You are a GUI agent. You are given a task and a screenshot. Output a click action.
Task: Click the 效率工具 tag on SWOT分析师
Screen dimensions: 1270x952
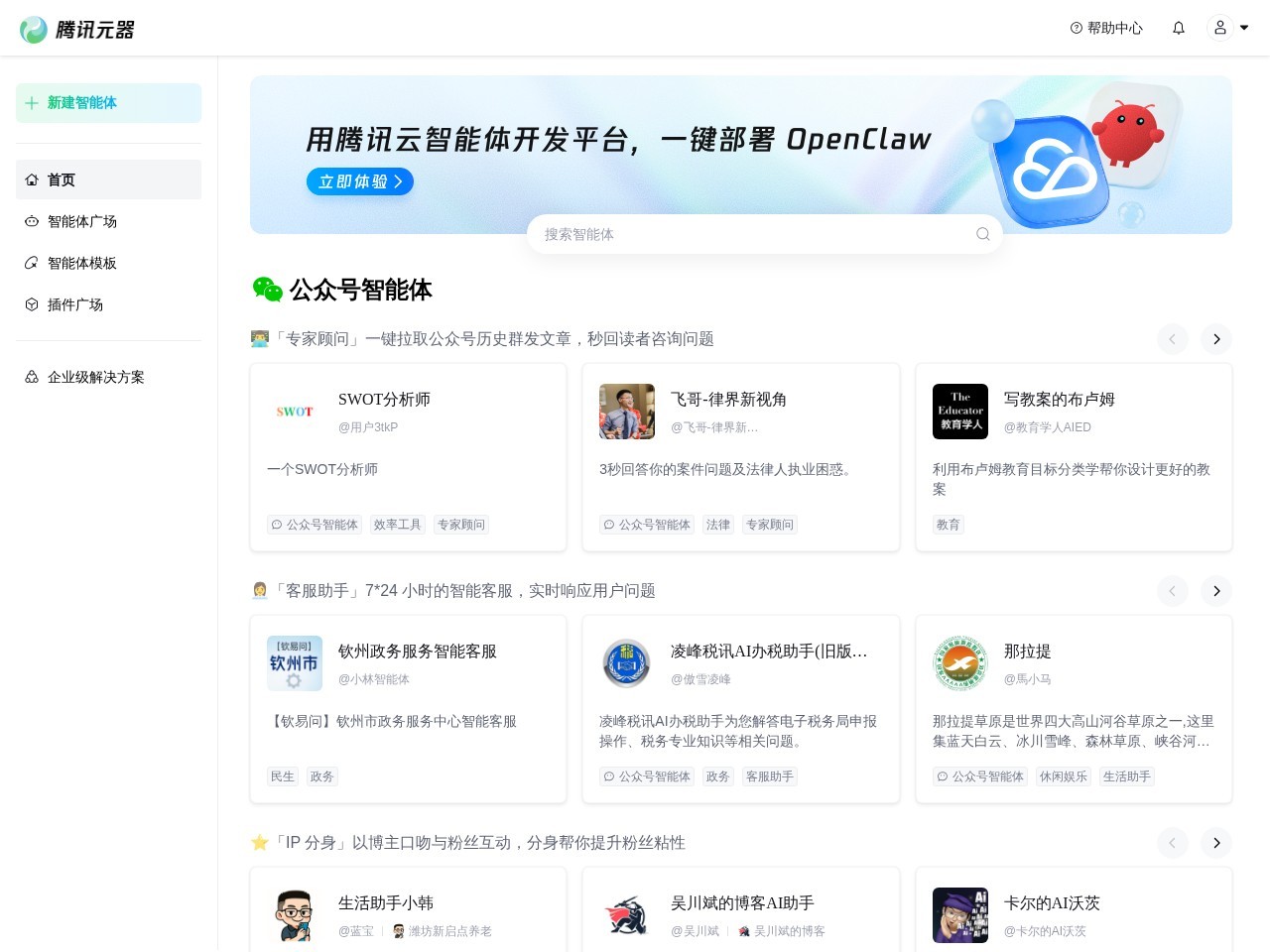[398, 525]
